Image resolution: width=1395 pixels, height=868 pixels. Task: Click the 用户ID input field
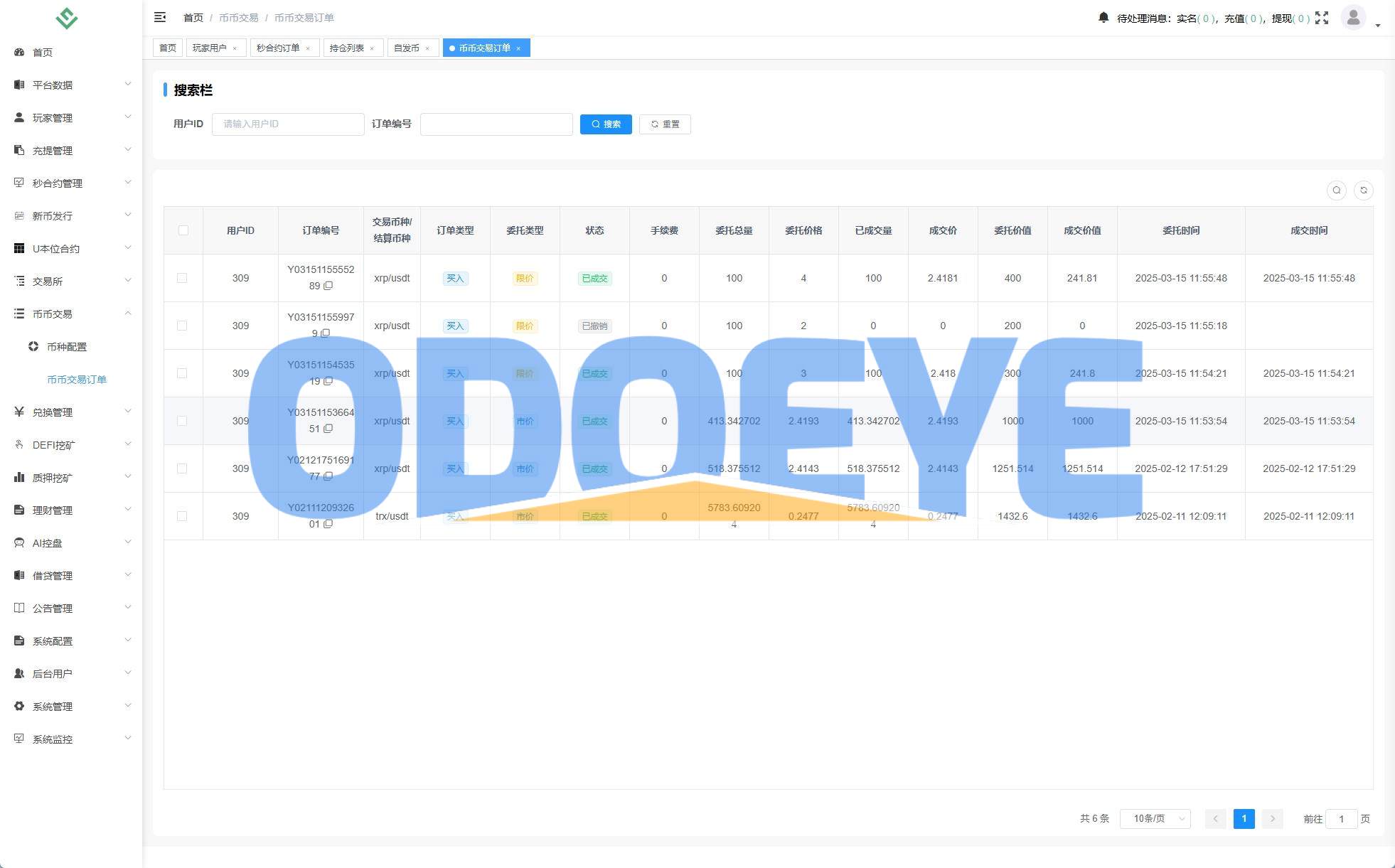(x=288, y=124)
